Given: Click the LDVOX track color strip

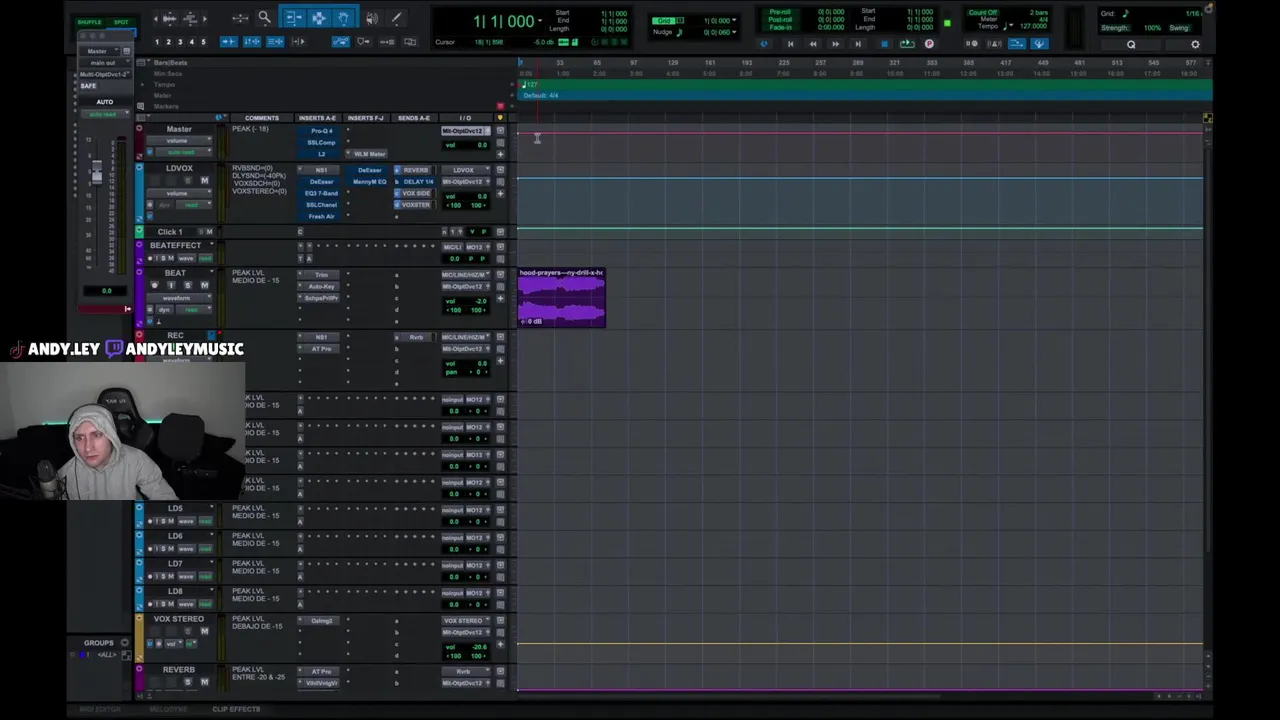Looking at the screenshot, I should pyautogui.click(x=139, y=192).
